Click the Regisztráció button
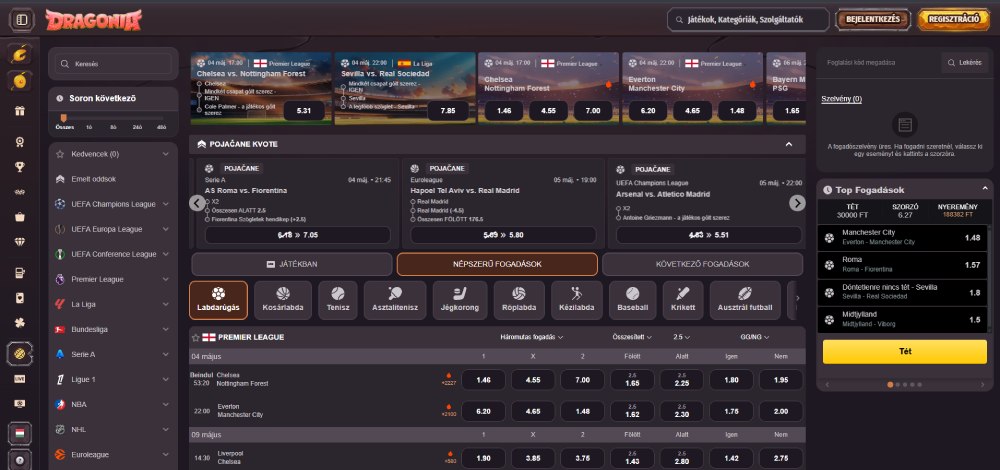Image resolution: width=1000 pixels, height=470 pixels. 954,20
